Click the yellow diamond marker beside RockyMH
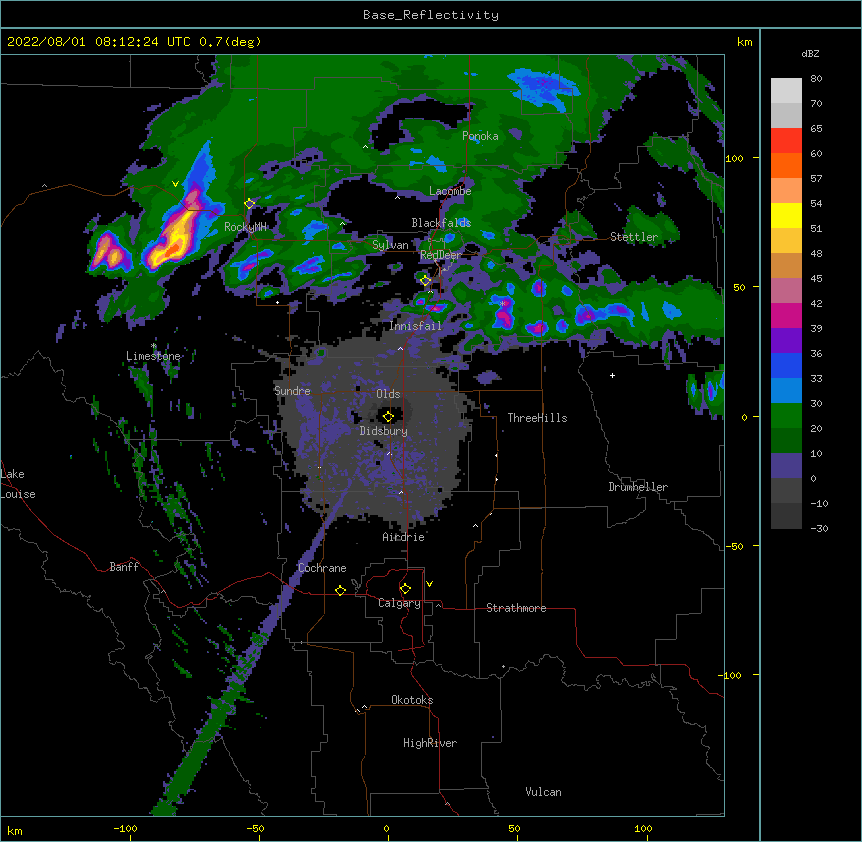Image resolution: width=862 pixels, height=842 pixels. pos(250,204)
